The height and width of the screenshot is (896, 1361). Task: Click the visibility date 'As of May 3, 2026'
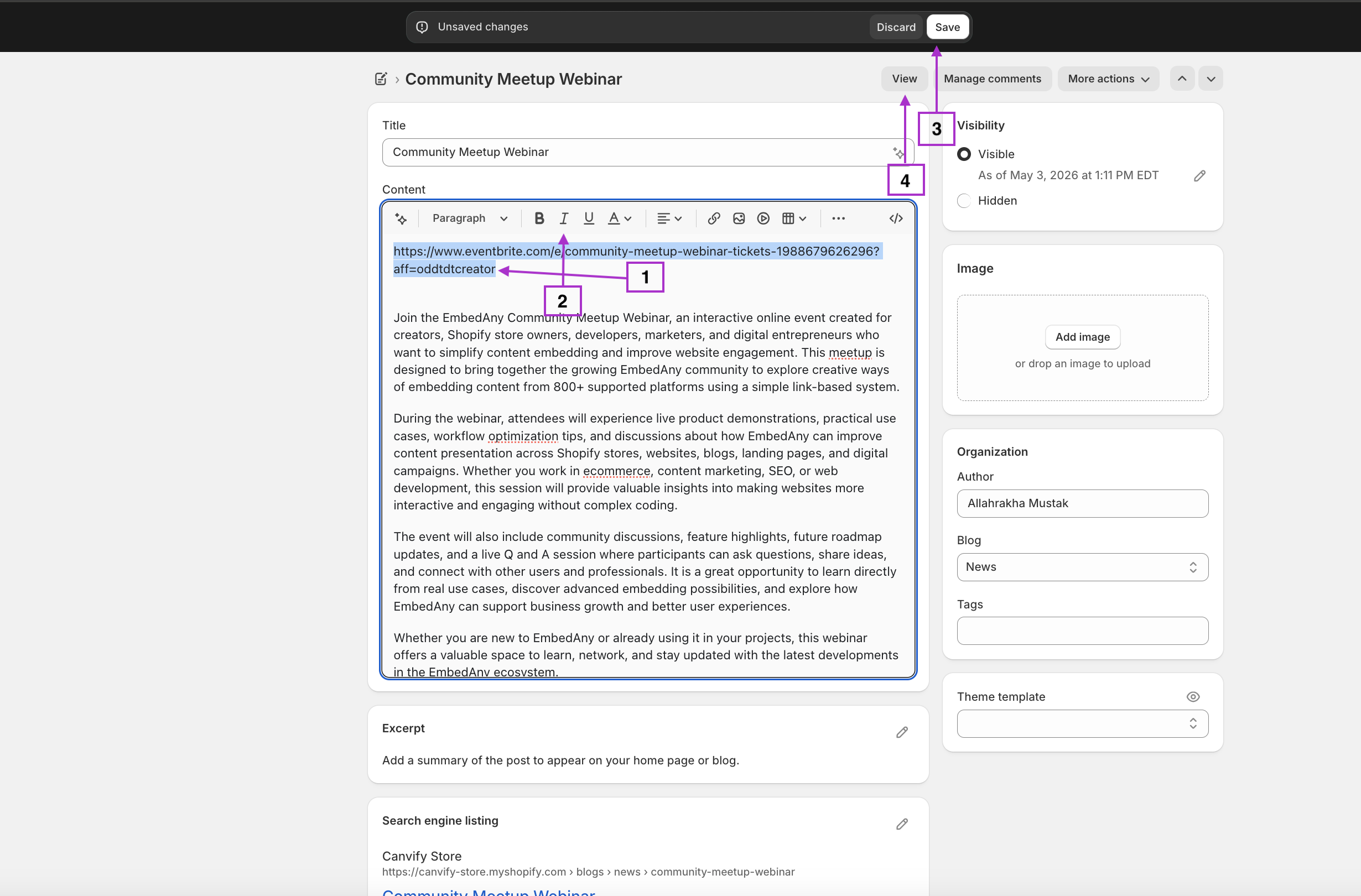tap(1068, 175)
